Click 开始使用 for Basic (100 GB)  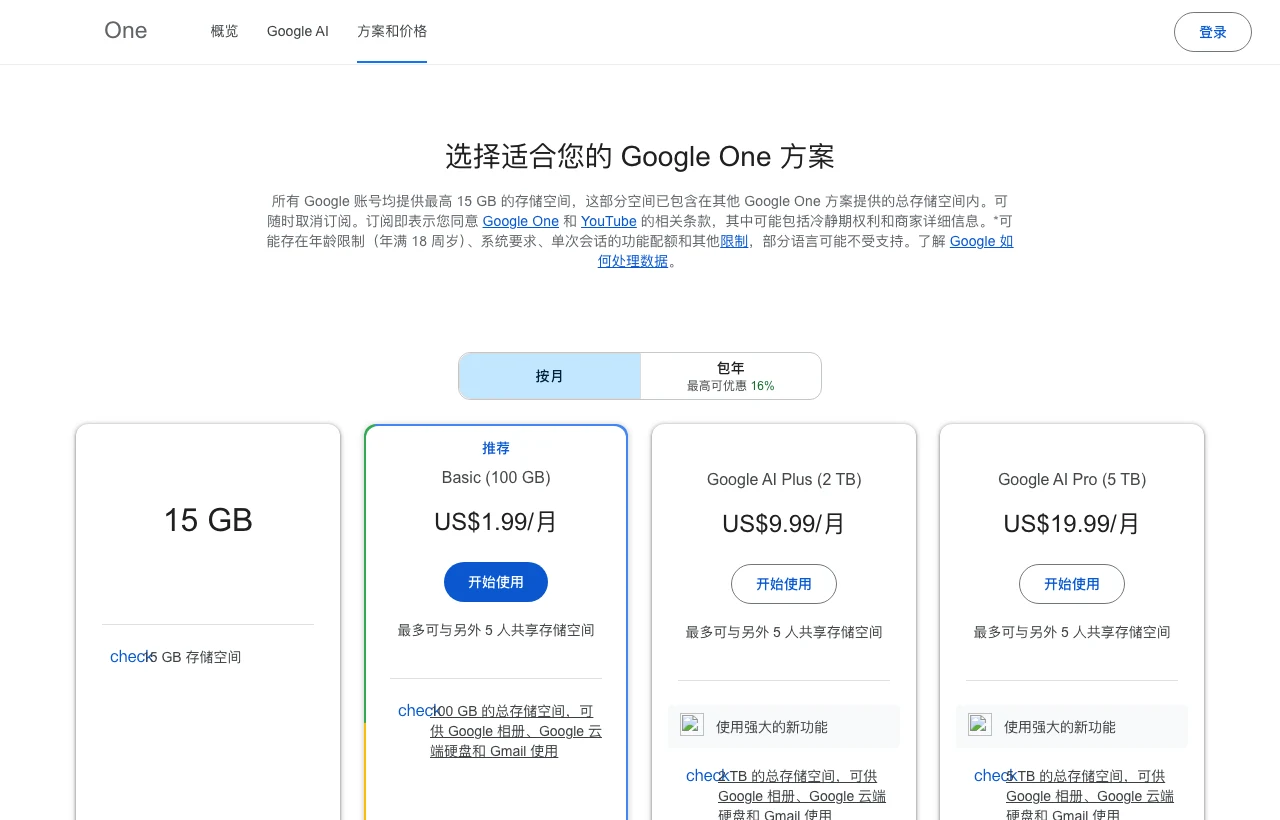click(496, 582)
